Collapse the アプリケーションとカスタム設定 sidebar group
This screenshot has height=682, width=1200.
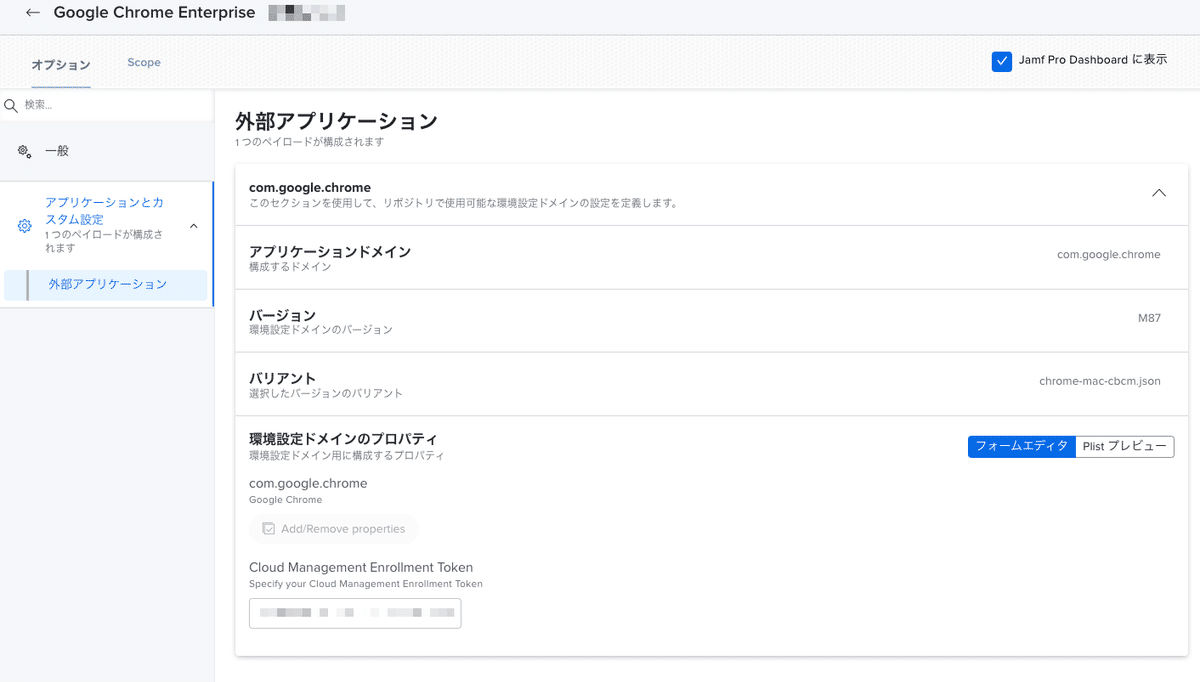pyautogui.click(x=194, y=226)
